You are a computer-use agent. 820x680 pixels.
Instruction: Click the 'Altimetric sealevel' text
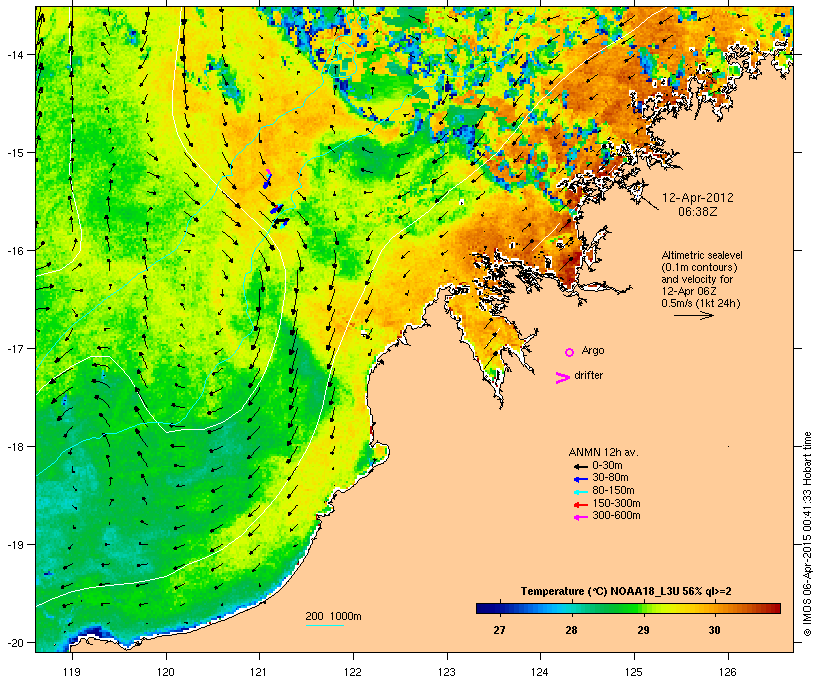[702, 255]
